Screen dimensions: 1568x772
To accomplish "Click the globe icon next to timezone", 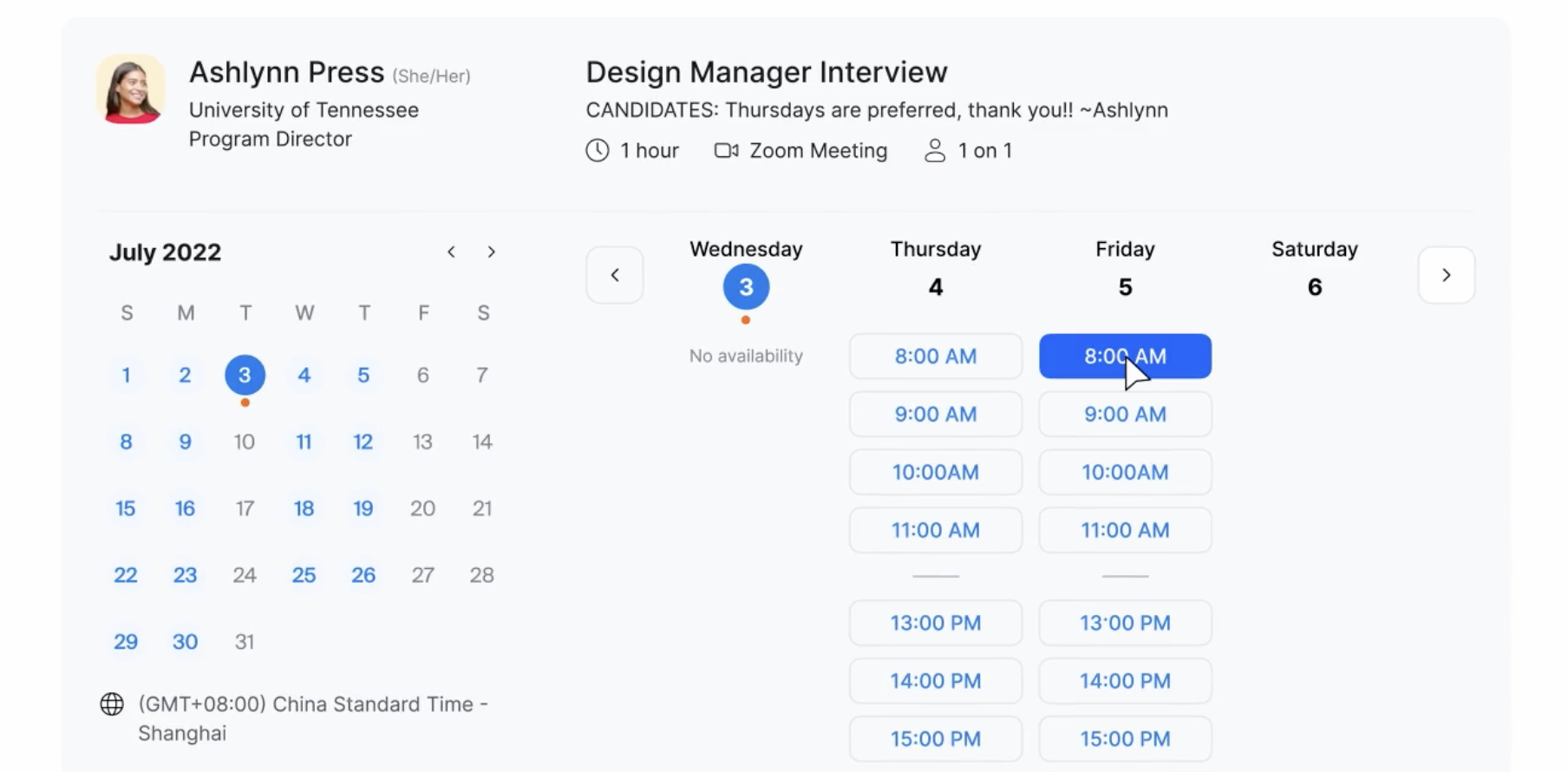I will click(112, 703).
